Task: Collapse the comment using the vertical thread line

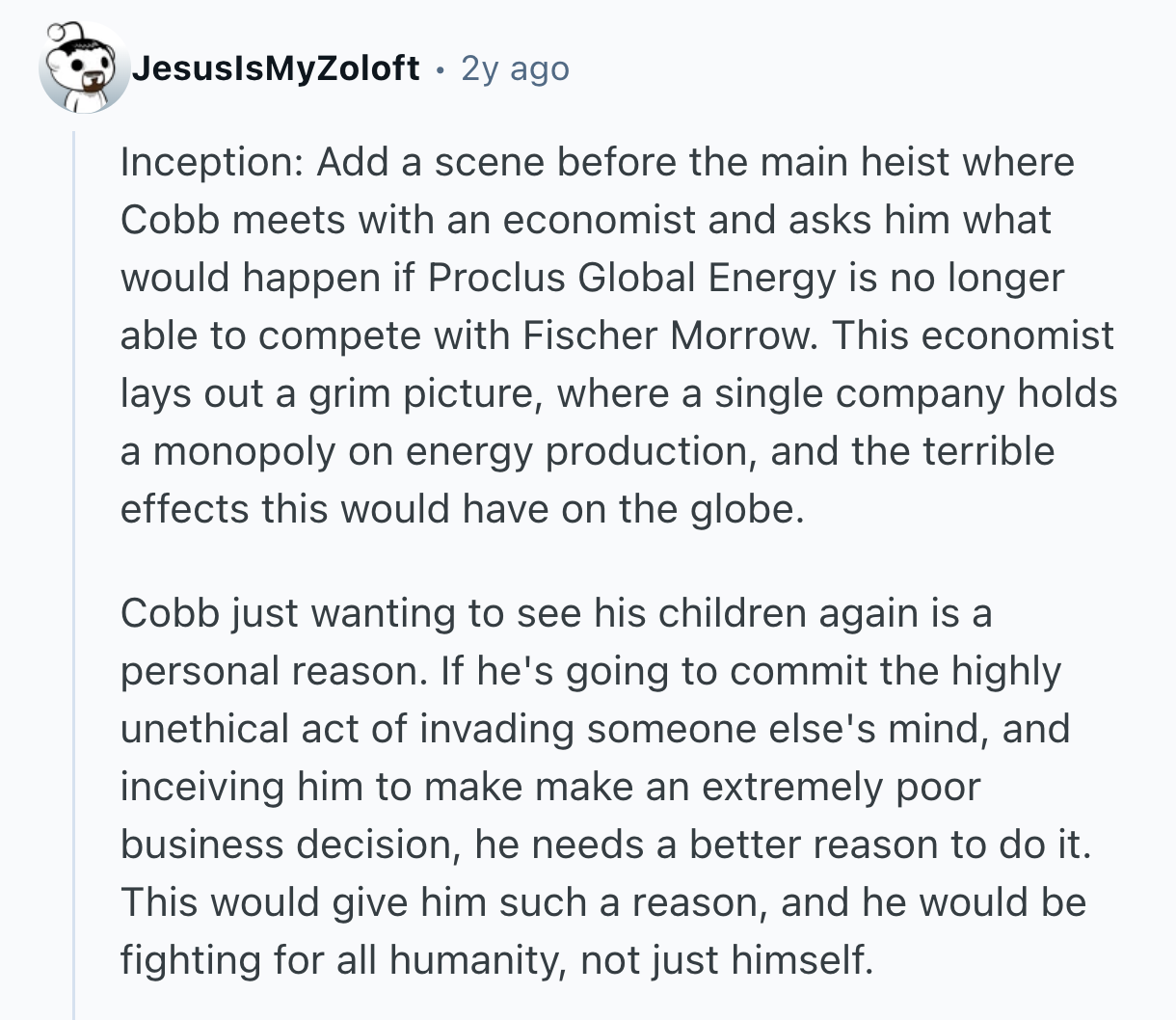Action: (x=75, y=578)
